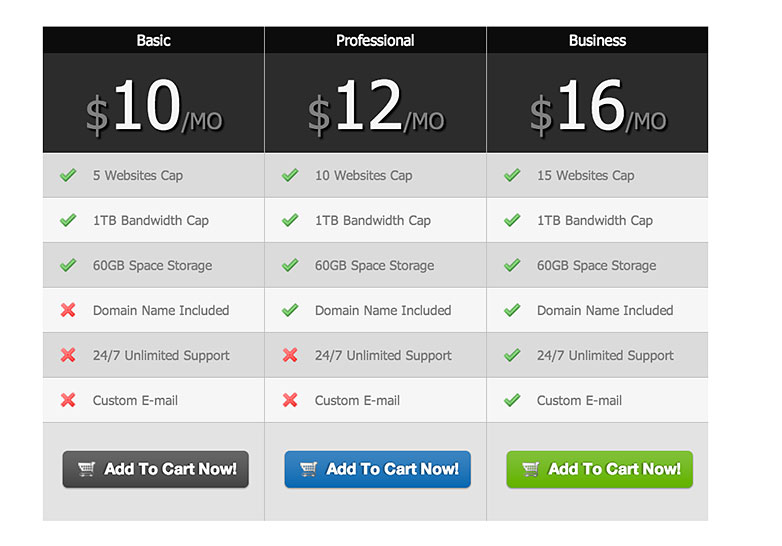782x546 pixels.
Task: Select the Basic plan header
Action: 154,40
